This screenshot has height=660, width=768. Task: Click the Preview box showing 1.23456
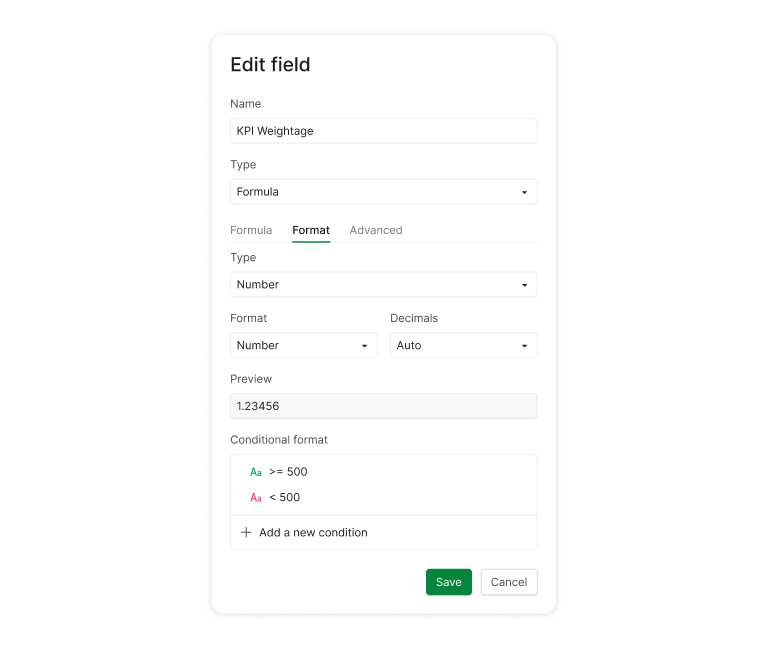[383, 406]
